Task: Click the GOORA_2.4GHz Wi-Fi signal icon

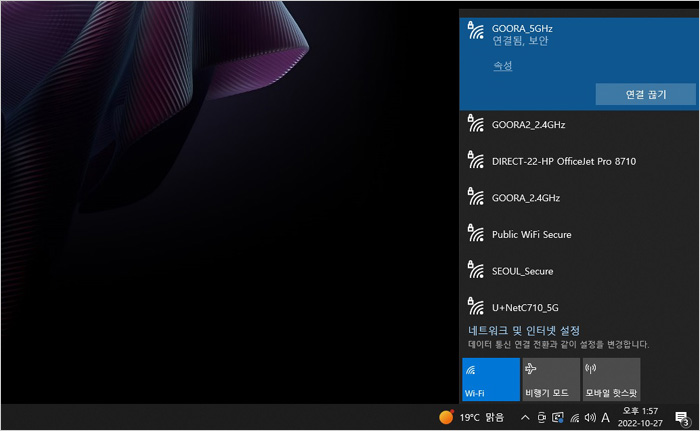Action: 476,197
